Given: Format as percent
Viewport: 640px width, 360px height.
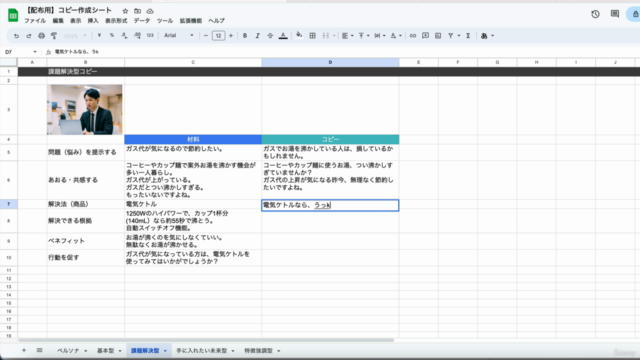Looking at the screenshot, I should pos(112,36).
